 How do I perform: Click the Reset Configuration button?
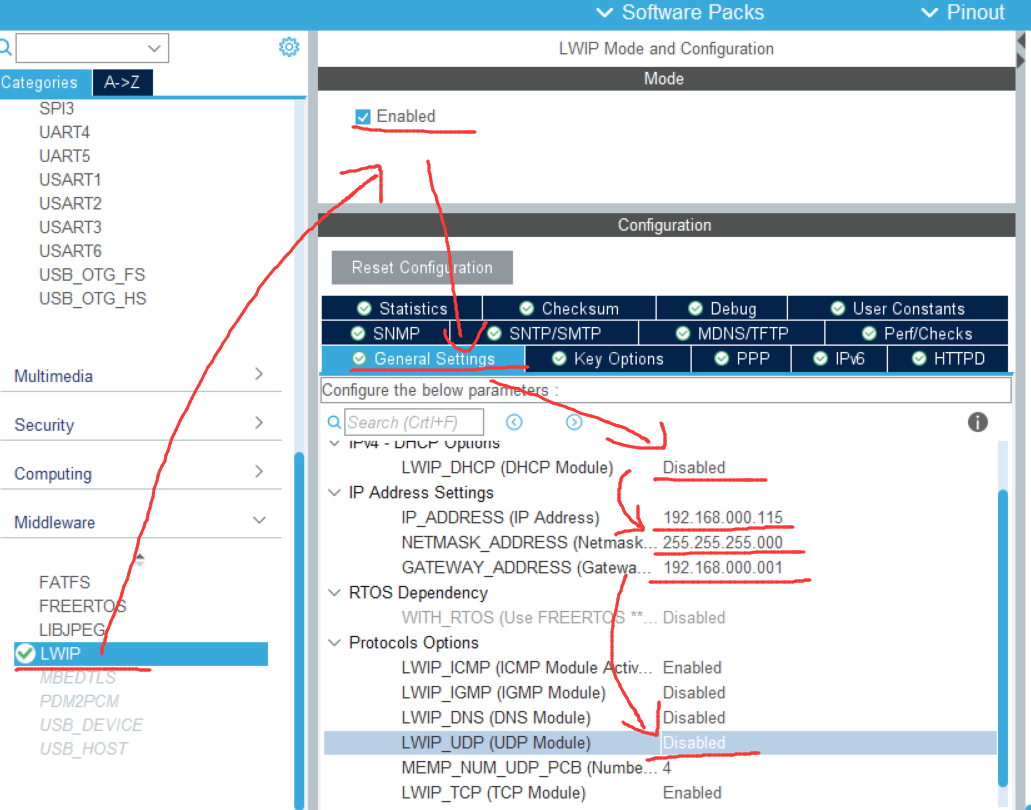(x=422, y=268)
